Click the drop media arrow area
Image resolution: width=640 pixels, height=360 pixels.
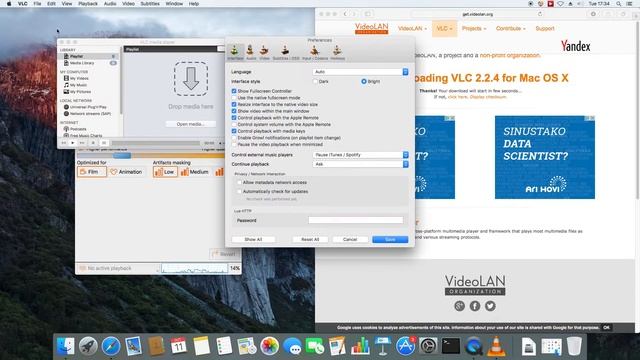click(x=191, y=79)
